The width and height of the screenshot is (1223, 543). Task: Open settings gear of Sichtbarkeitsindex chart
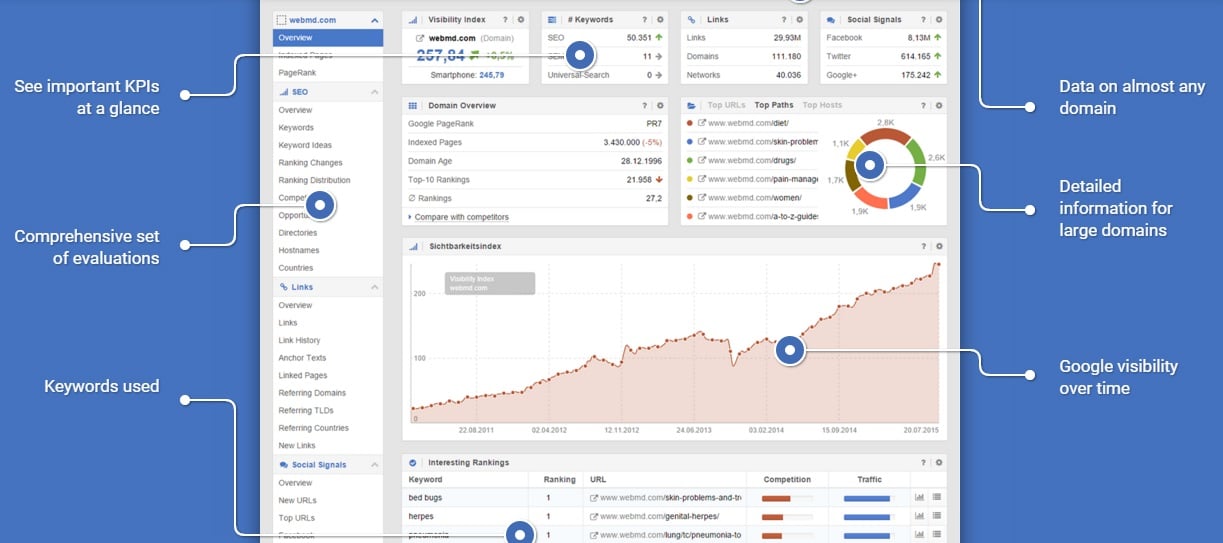(x=939, y=246)
